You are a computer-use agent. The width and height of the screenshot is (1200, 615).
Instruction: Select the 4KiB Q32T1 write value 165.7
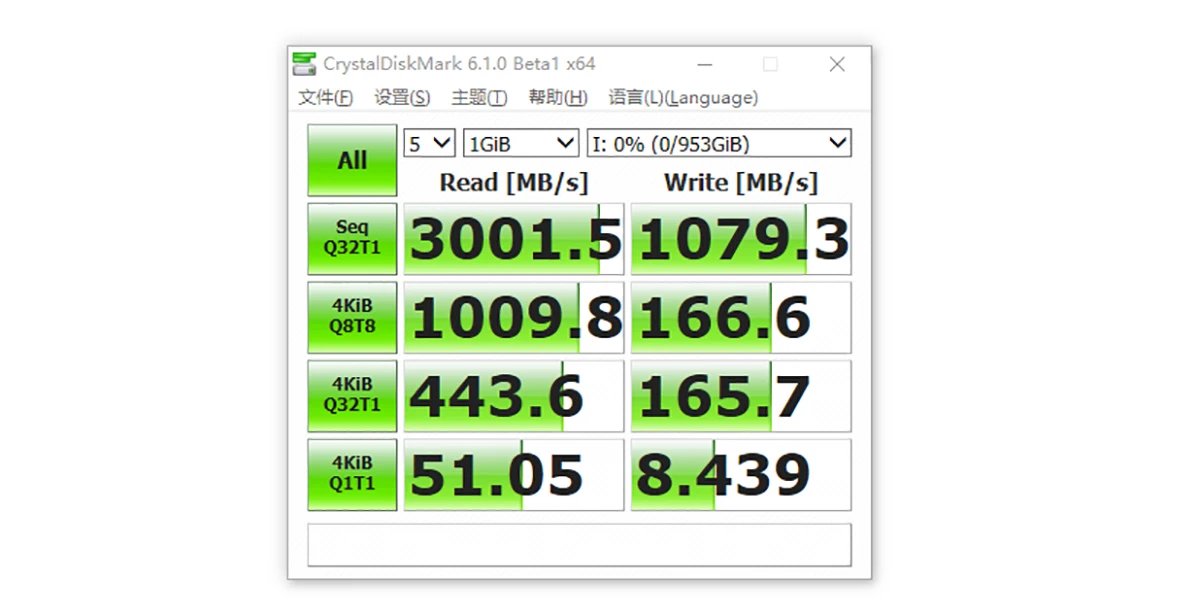tap(741, 396)
